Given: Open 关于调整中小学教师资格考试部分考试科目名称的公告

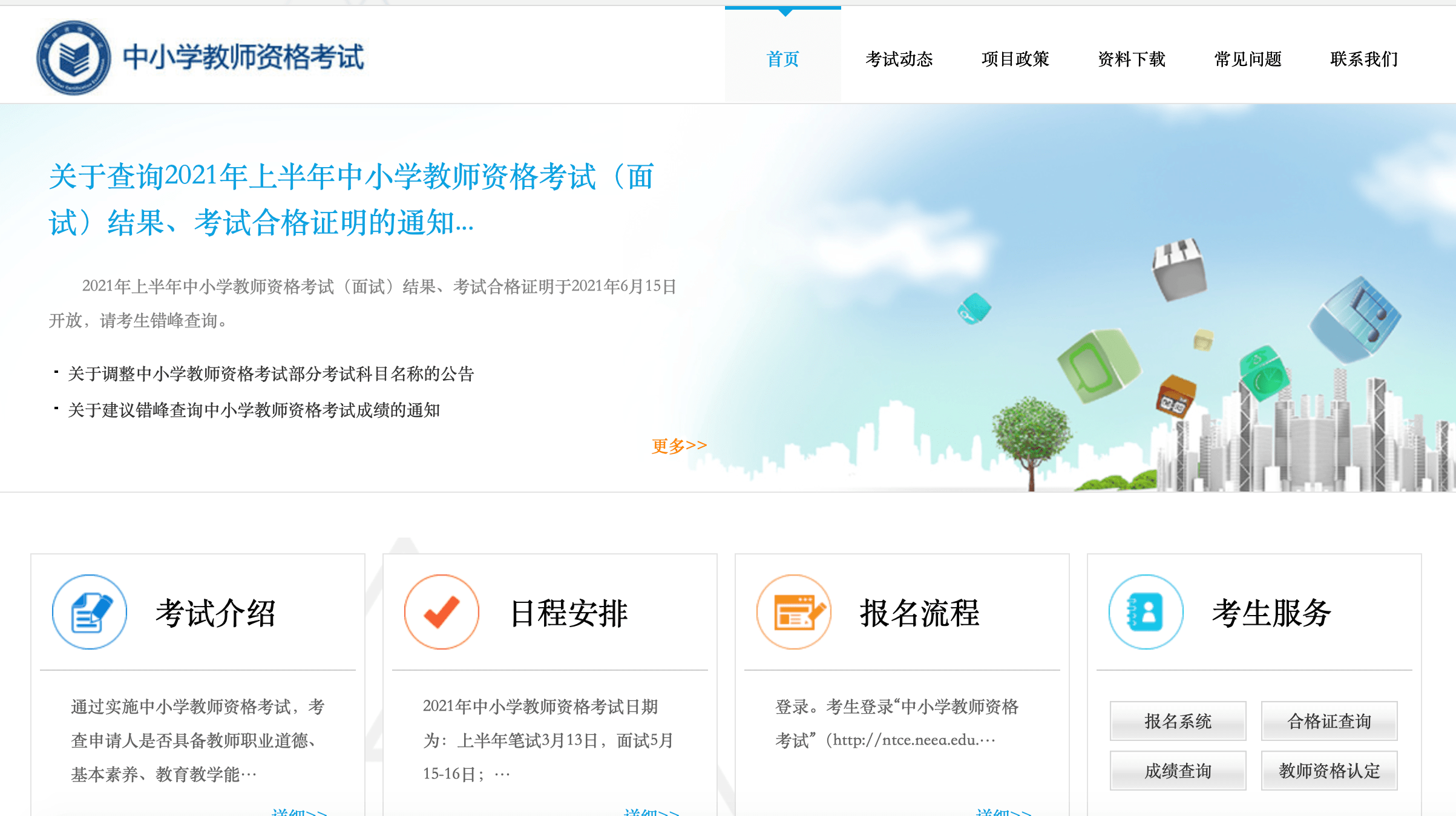Looking at the screenshot, I should [x=271, y=373].
